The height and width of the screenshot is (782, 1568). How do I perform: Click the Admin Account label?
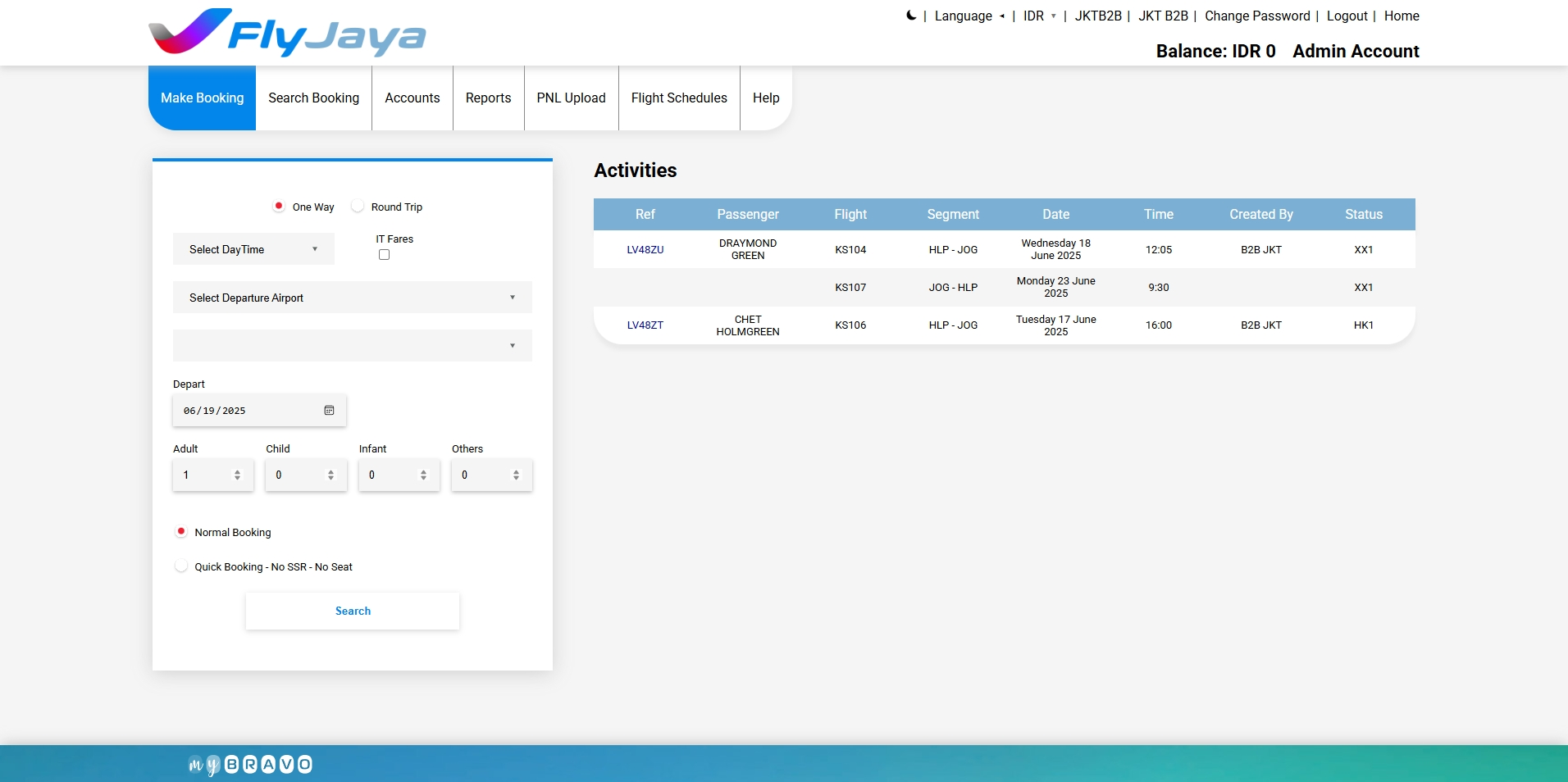tap(1356, 51)
